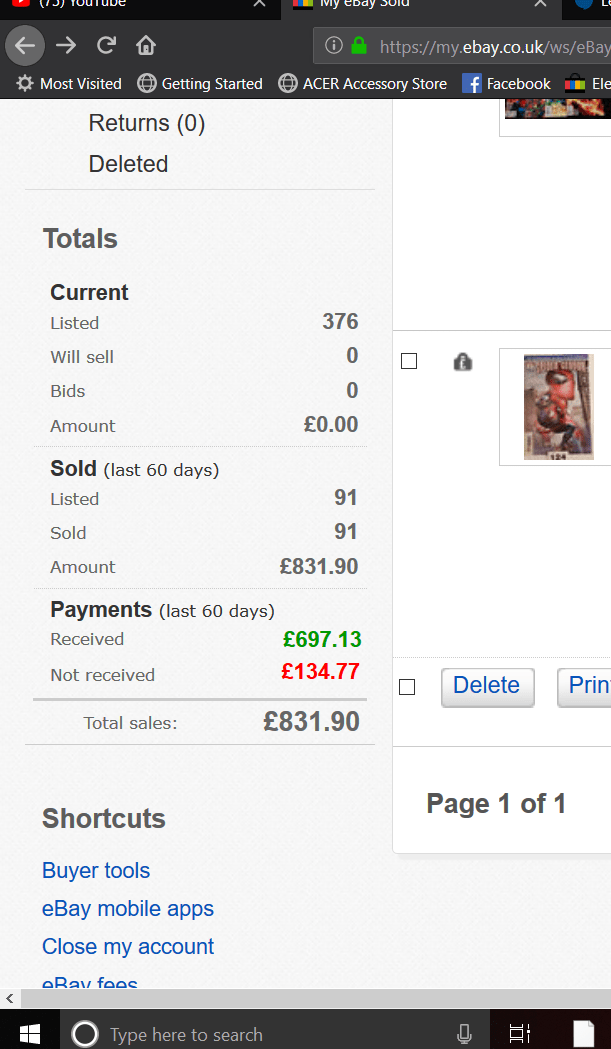
Task: Open the Close my account link
Action: pyautogui.click(x=127, y=946)
